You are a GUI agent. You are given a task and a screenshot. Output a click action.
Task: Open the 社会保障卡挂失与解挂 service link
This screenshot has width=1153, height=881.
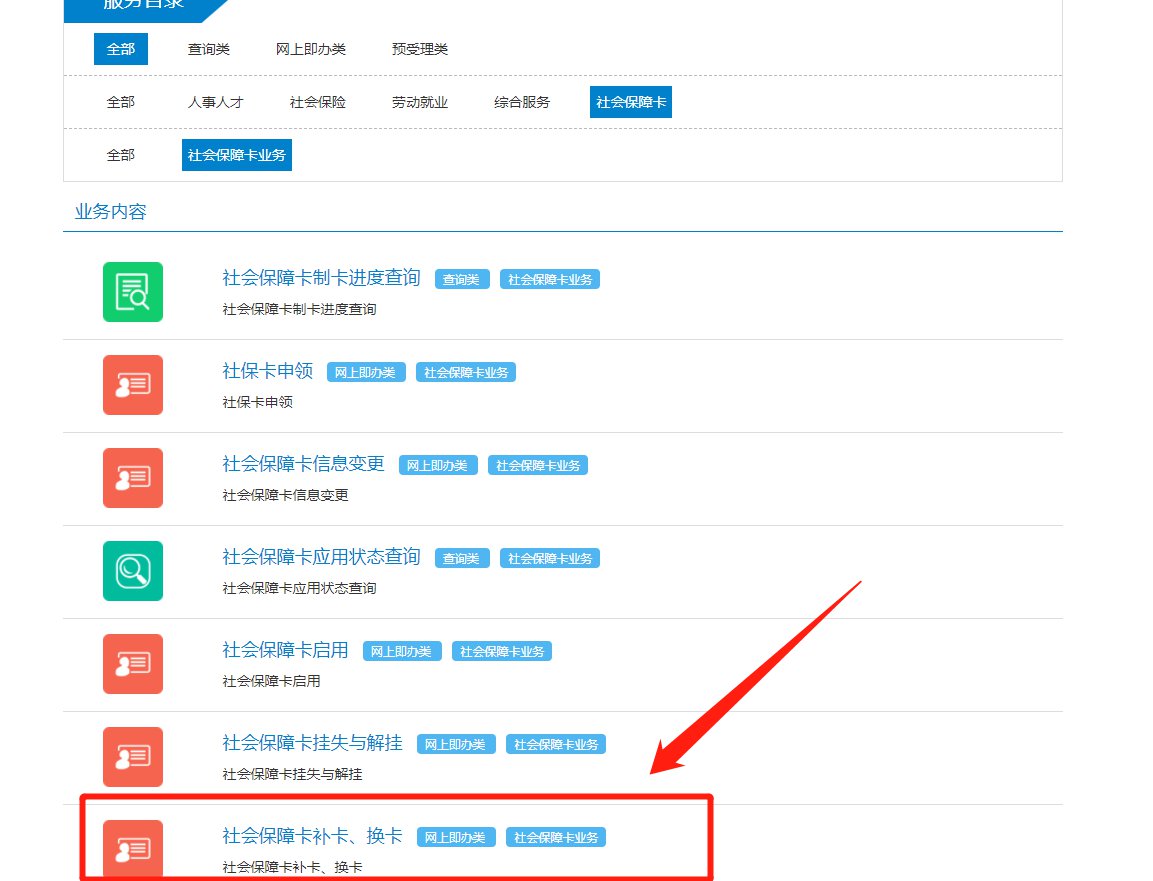(x=312, y=743)
